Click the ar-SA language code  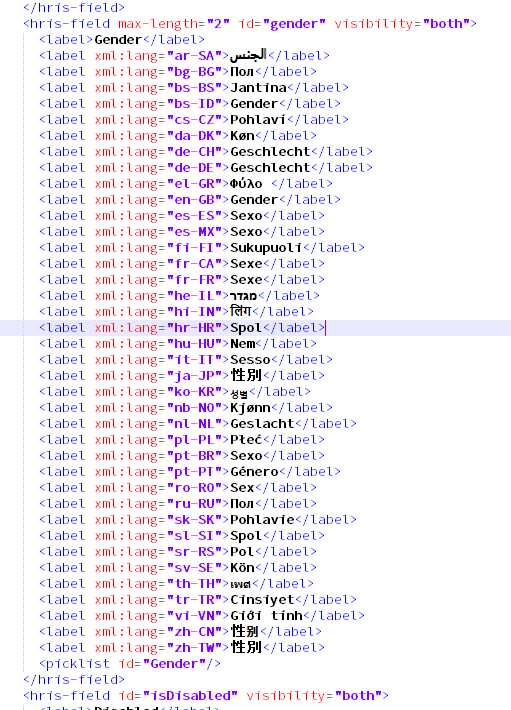point(194,56)
